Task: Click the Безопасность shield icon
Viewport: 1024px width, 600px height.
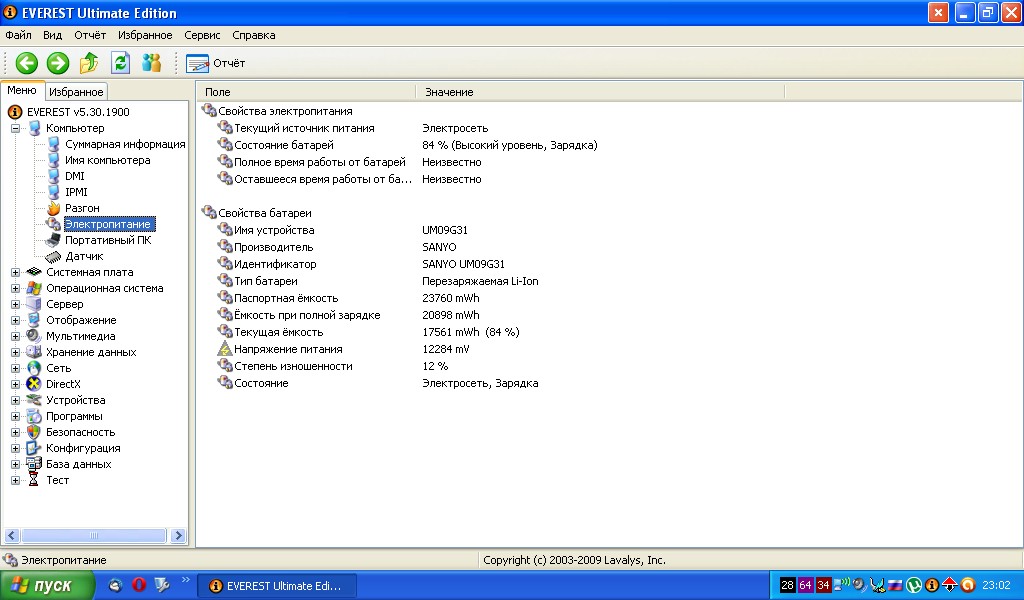Action: point(34,432)
